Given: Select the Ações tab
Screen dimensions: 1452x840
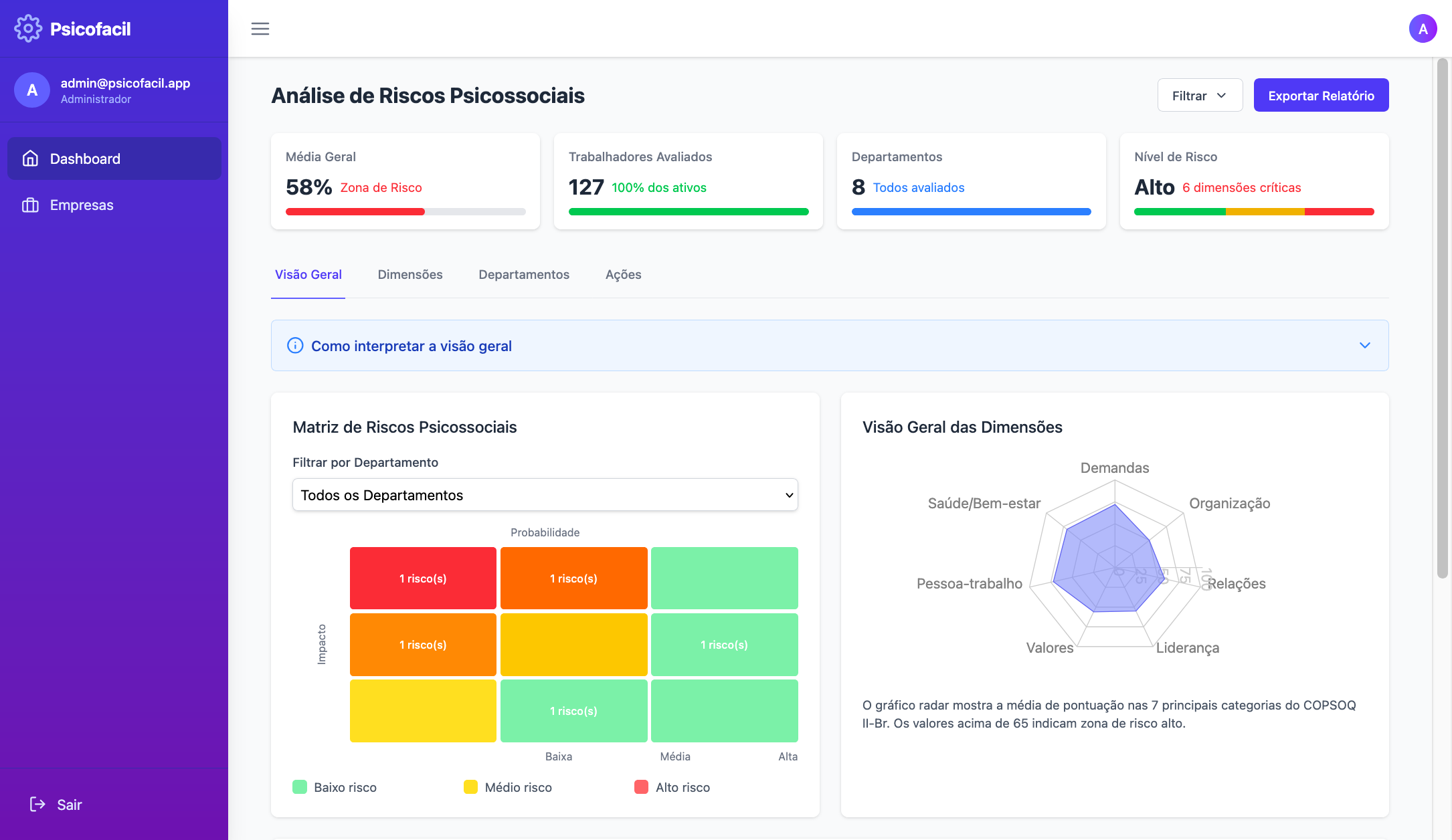Looking at the screenshot, I should 622,274.
